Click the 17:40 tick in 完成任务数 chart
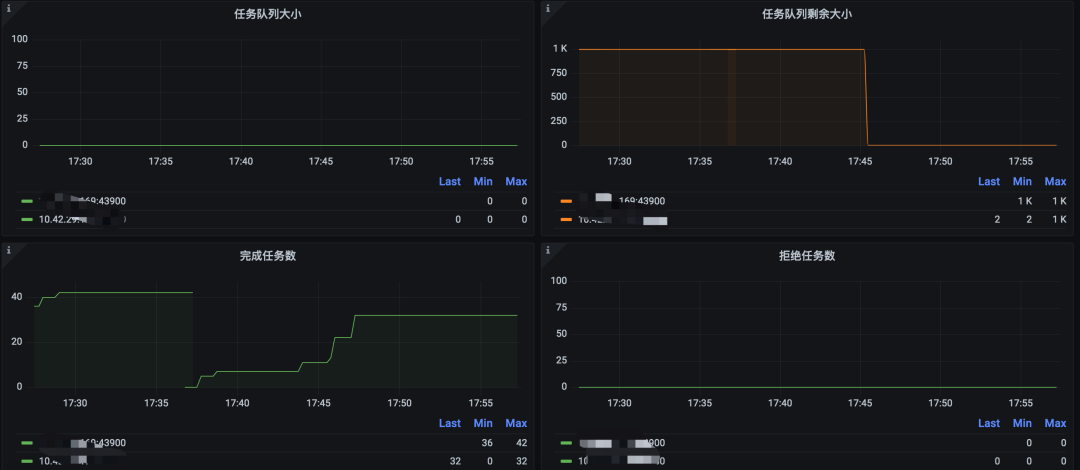Screen dimensions: 1080x470 coord(237,403)
